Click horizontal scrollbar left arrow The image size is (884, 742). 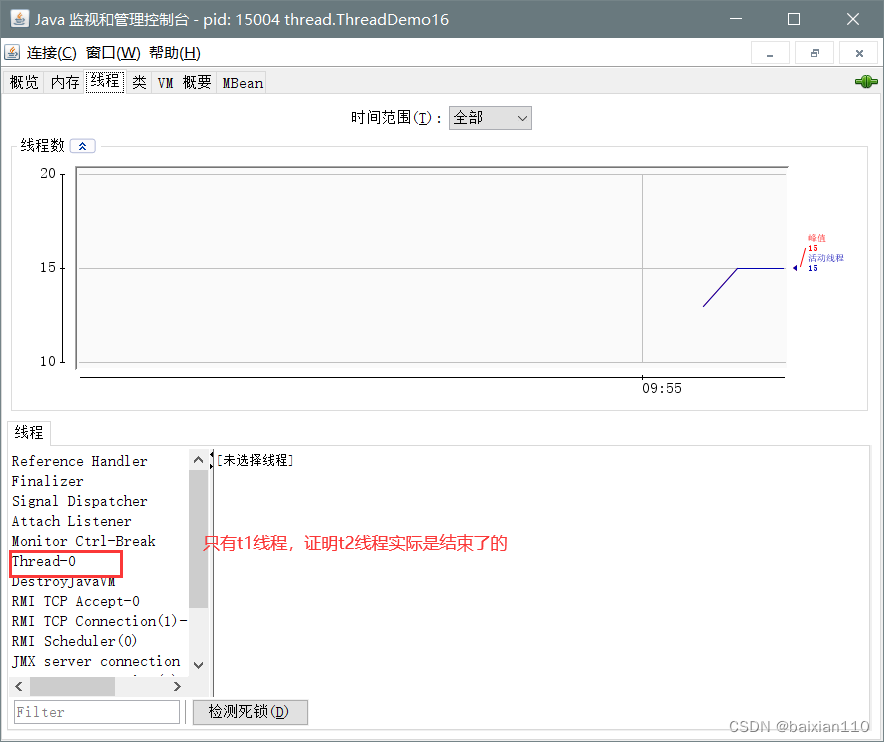(19, 686)
